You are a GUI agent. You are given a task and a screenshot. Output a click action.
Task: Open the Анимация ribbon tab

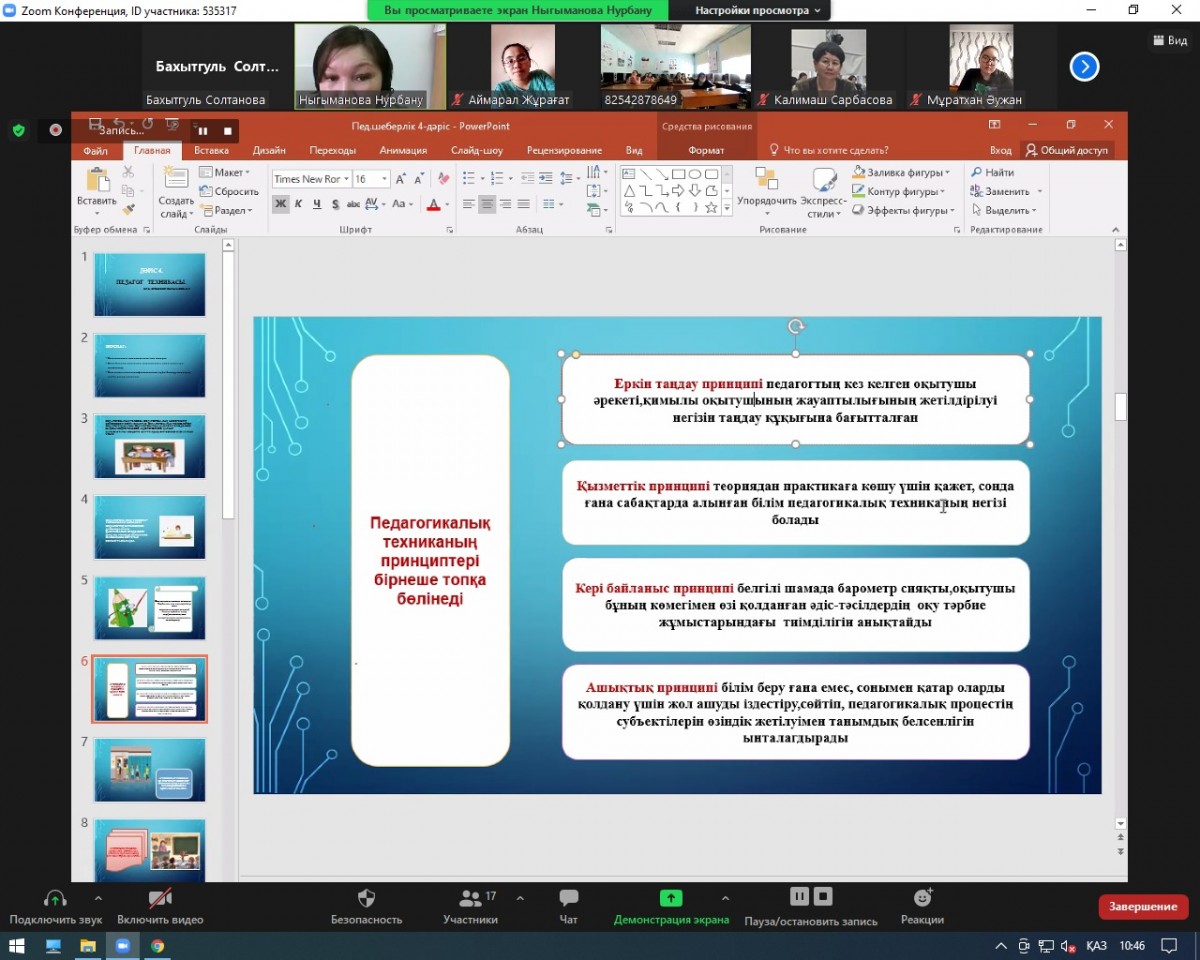click(403, 150)
